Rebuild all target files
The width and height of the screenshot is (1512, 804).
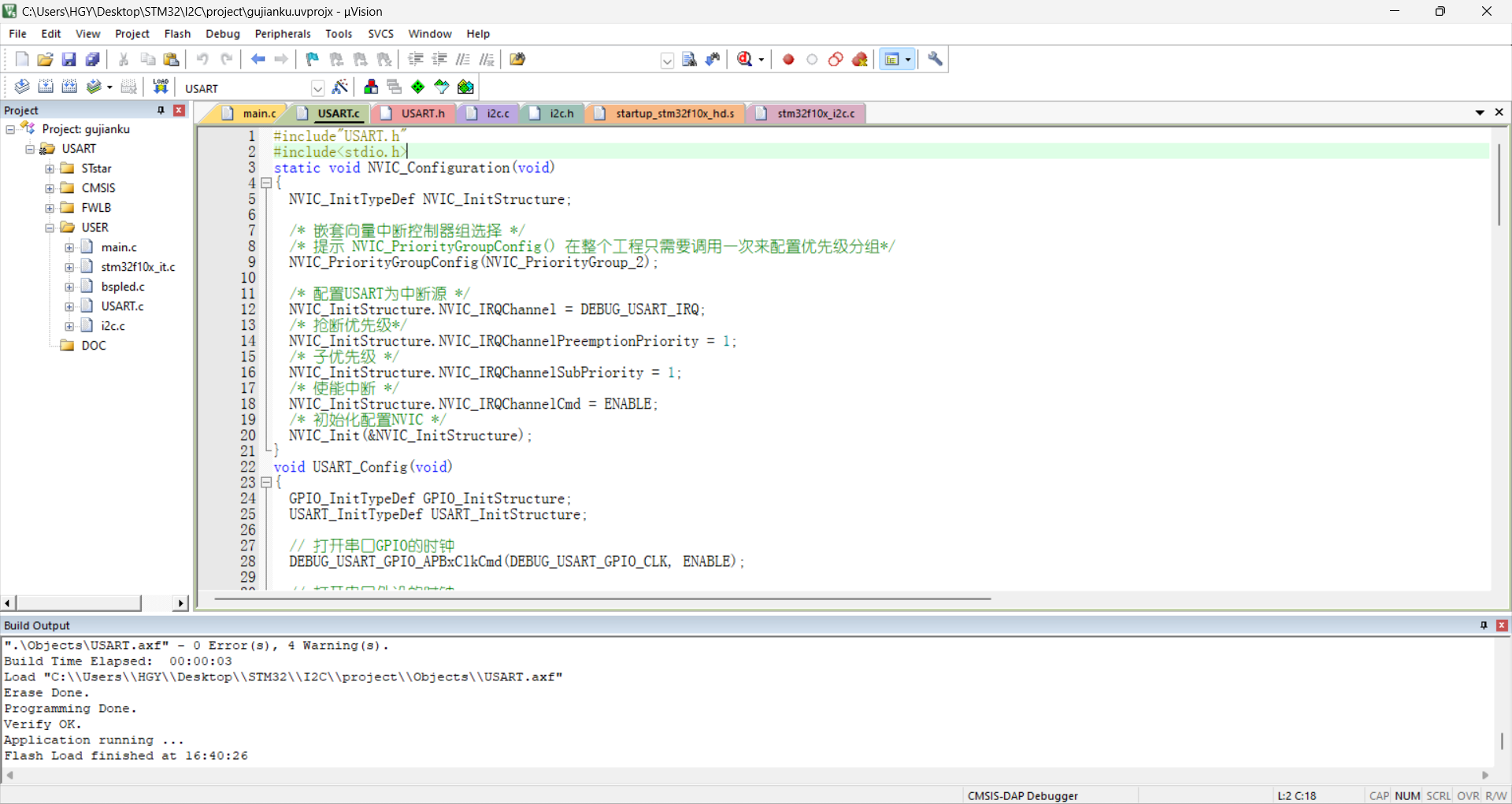(x=69, y=87)
